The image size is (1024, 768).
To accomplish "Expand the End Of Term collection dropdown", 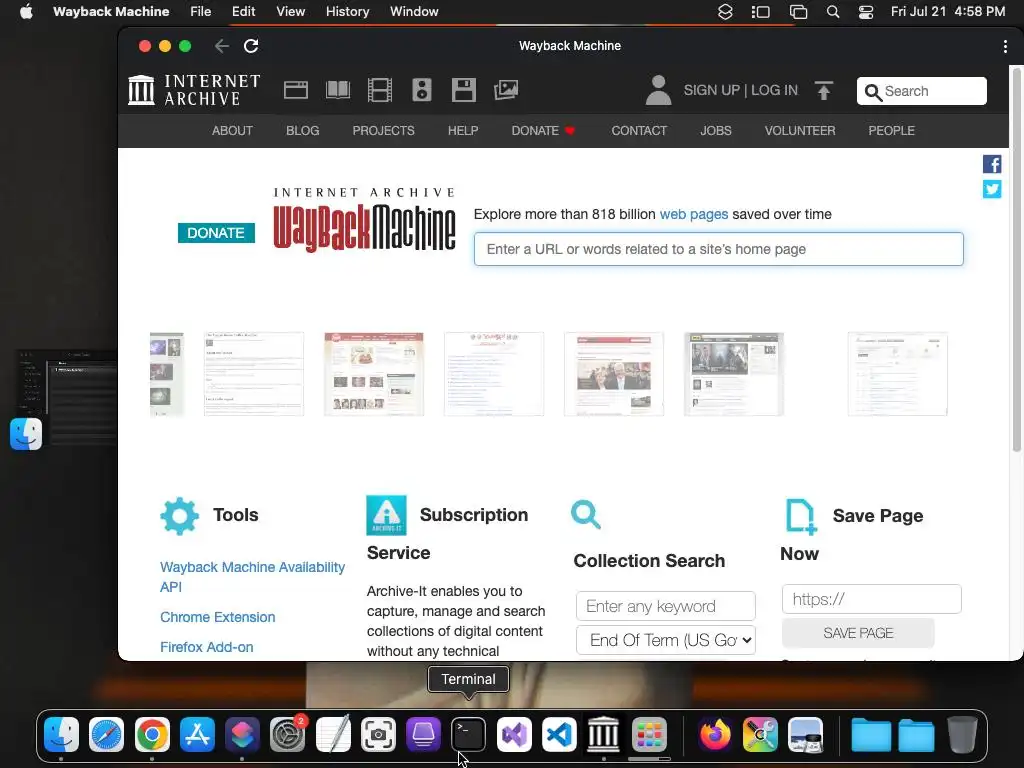I will click(x=665, y=640).
